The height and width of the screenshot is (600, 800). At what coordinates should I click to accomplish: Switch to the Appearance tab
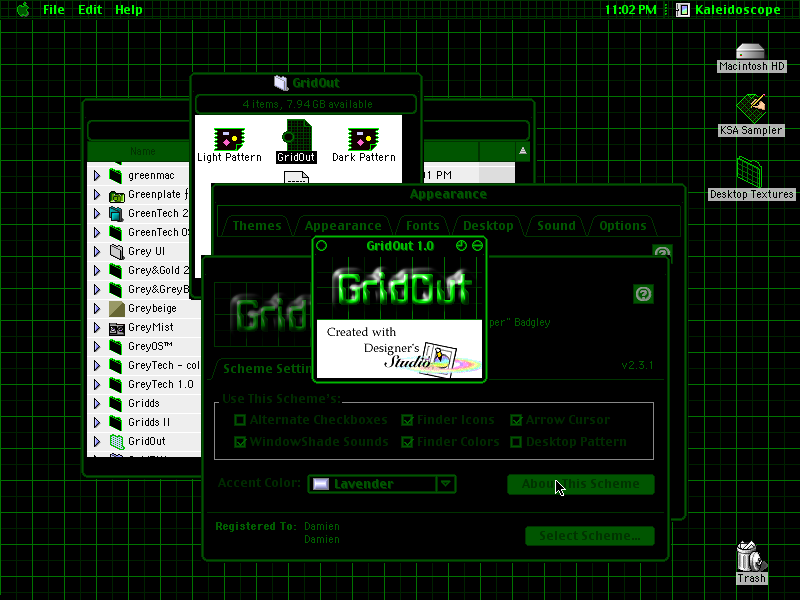tap(343, 226)
